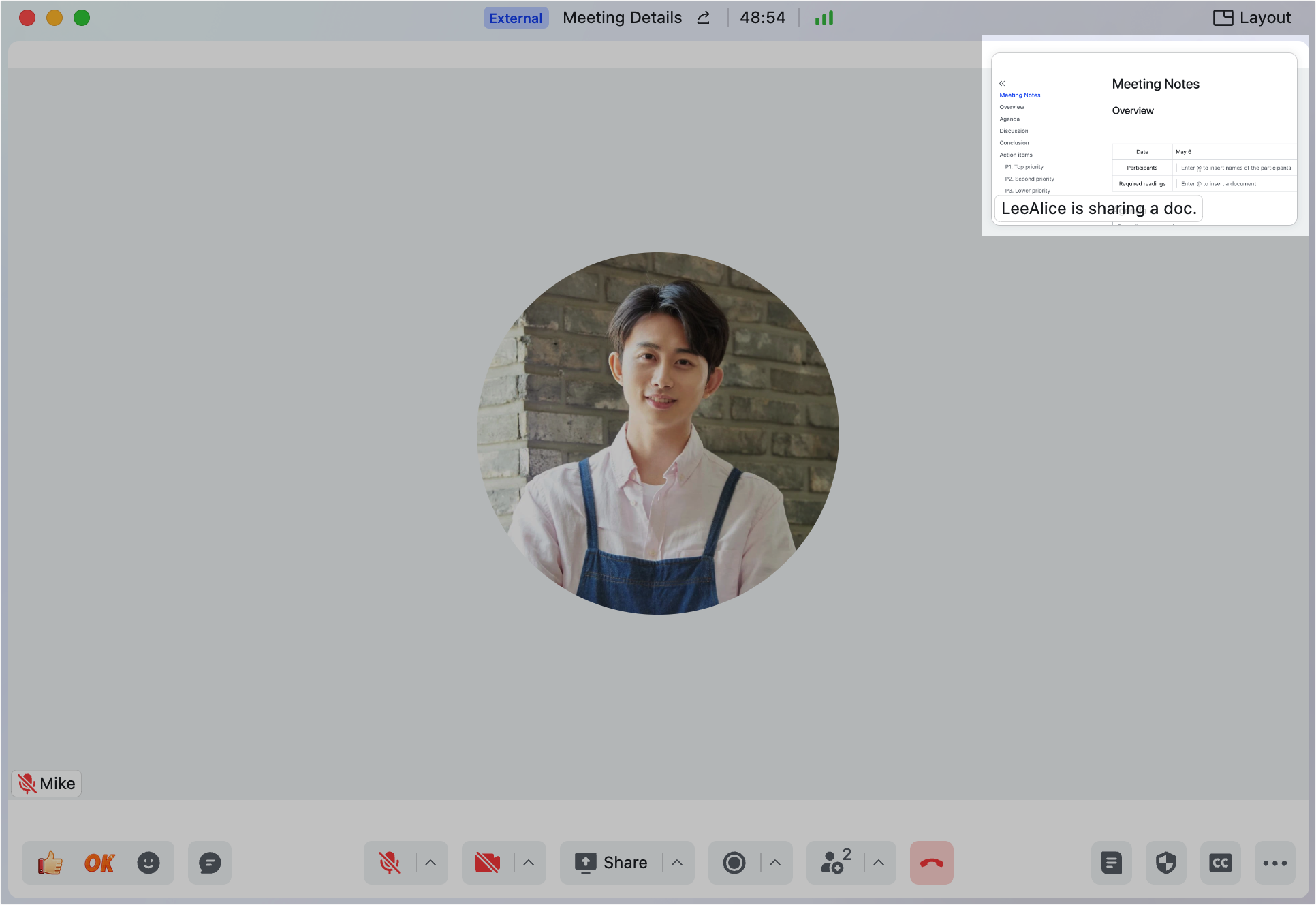Select Discussion in the doc outline
Screen dimensions: 1316x905
(x=1014, y=131)
